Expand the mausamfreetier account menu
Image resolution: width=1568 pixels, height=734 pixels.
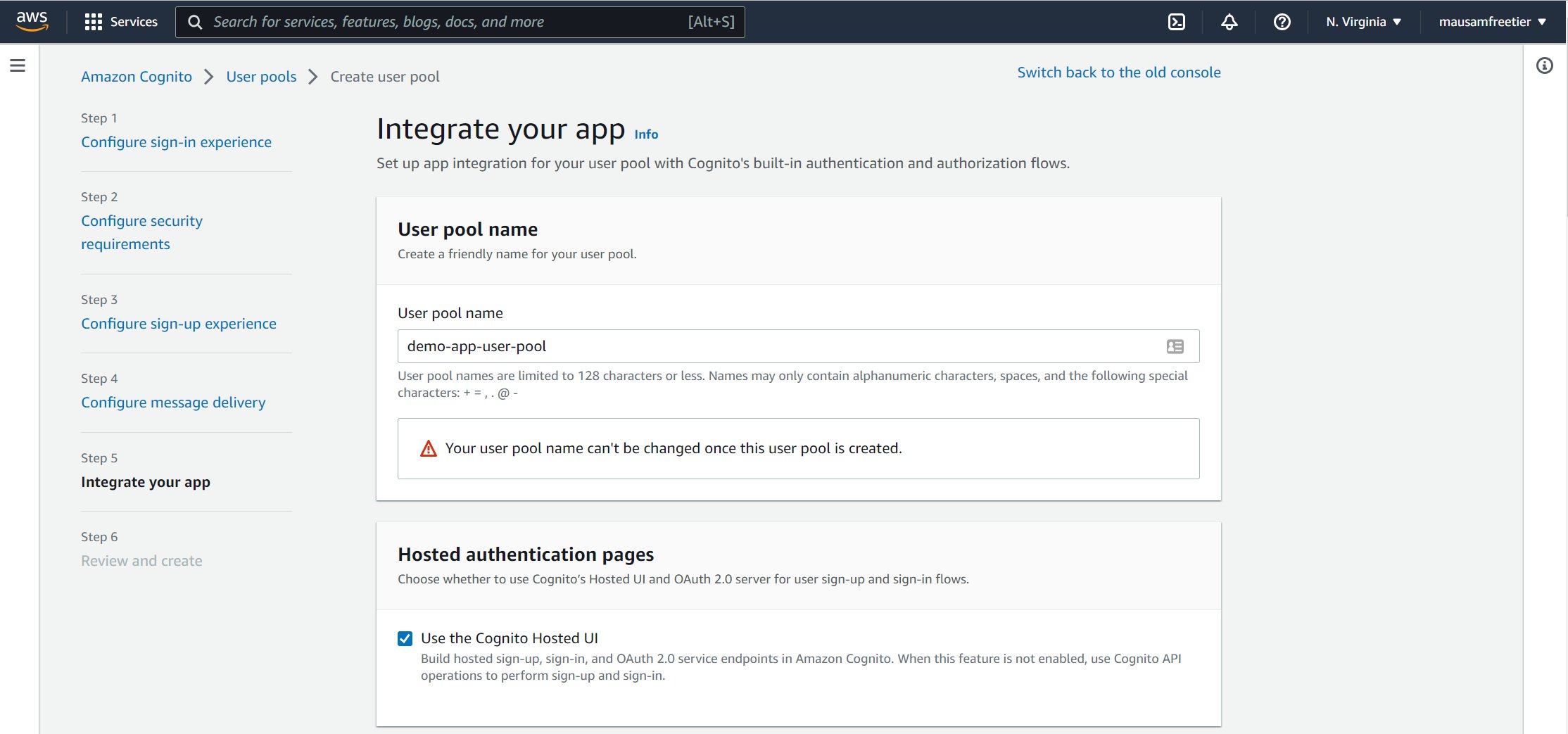(x=1492, y=22)
